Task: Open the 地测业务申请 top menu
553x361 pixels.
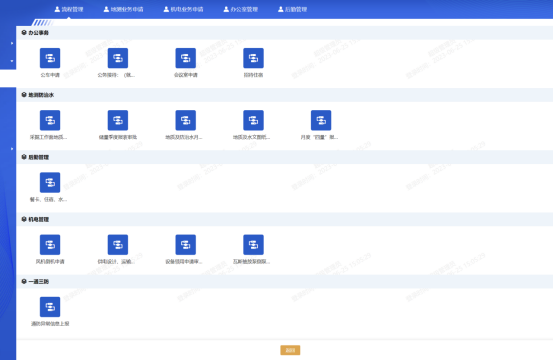Action: (x=123, y=9)
